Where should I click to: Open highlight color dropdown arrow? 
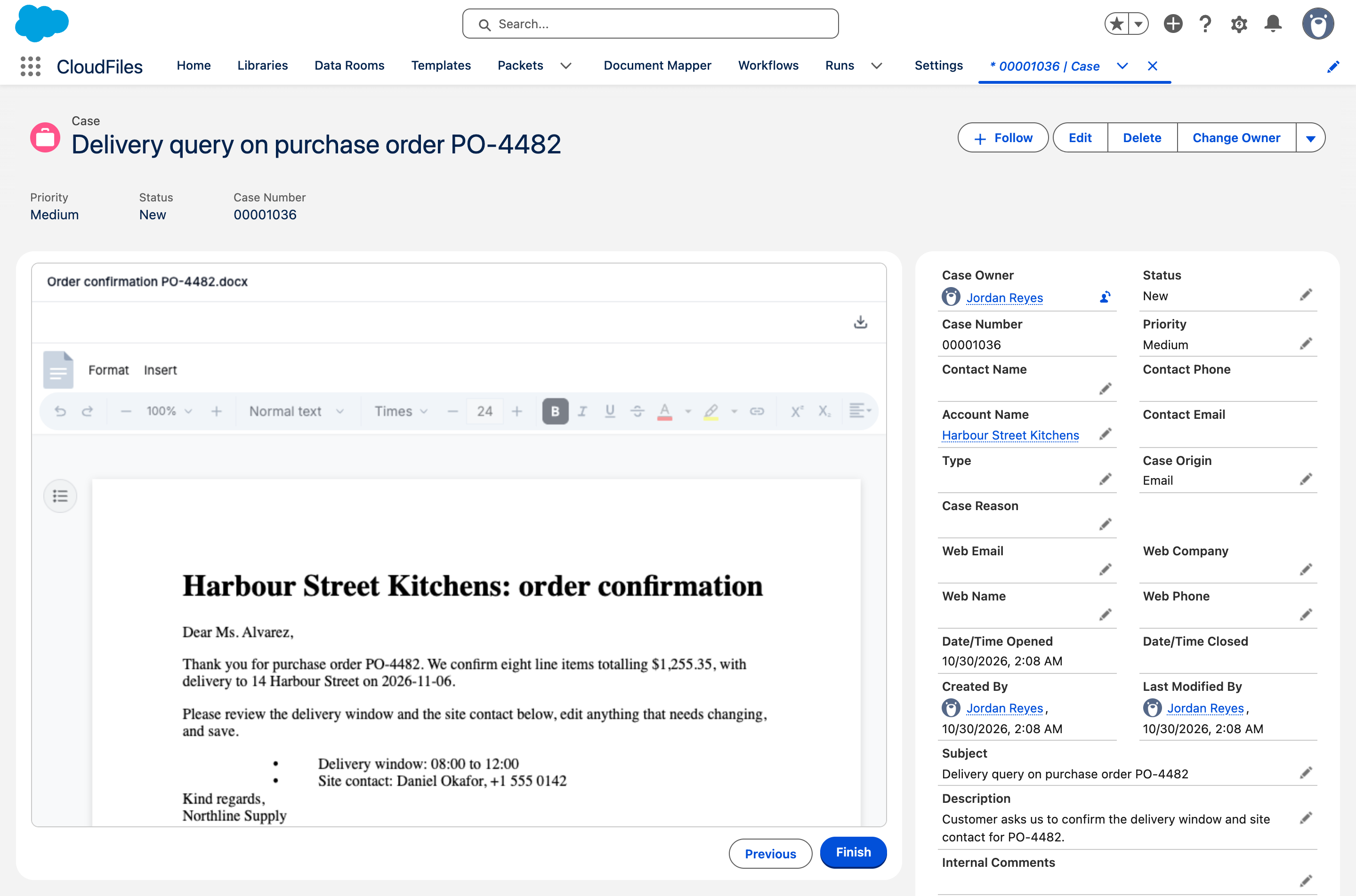[x=734, y=411]
